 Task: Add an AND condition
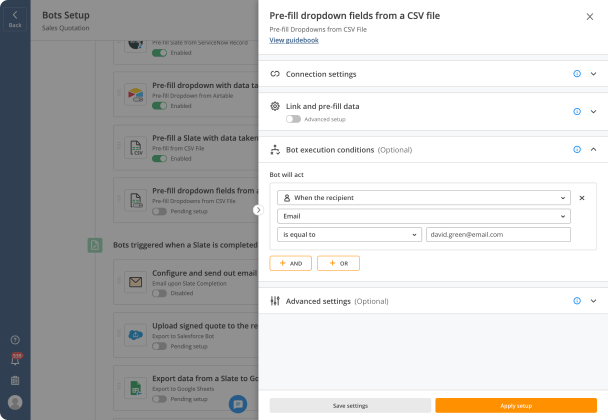290,263
